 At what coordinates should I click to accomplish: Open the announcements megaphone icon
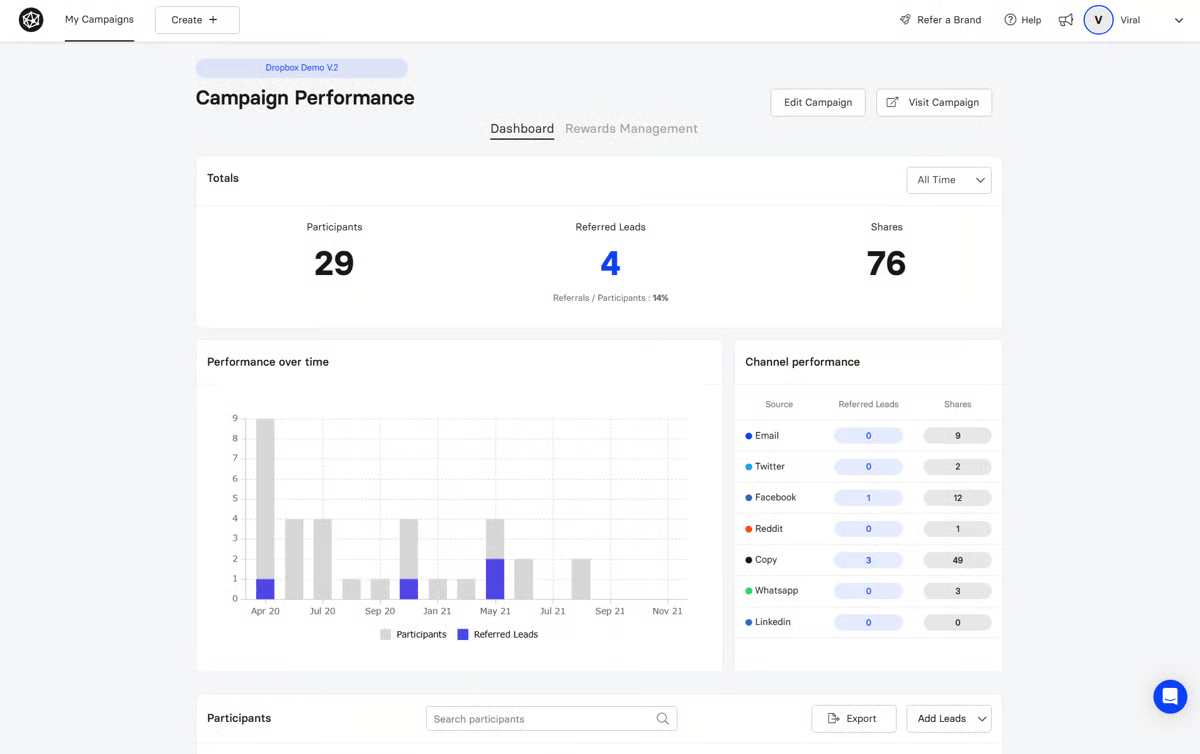[x=1066, y=20]
